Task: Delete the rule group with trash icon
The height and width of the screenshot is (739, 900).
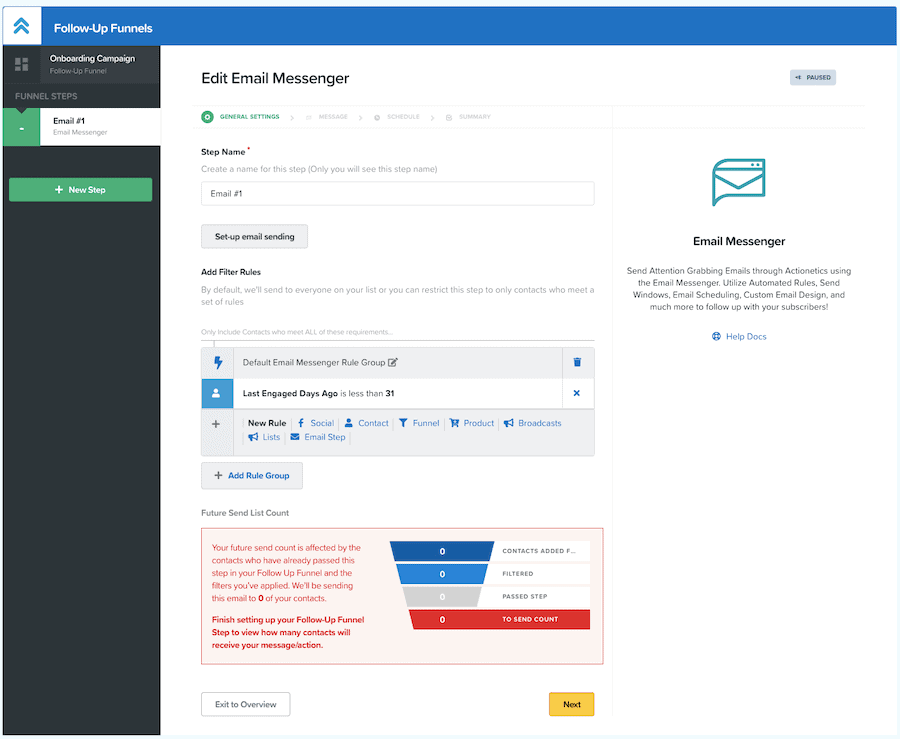Action: [x=577, y=362]
